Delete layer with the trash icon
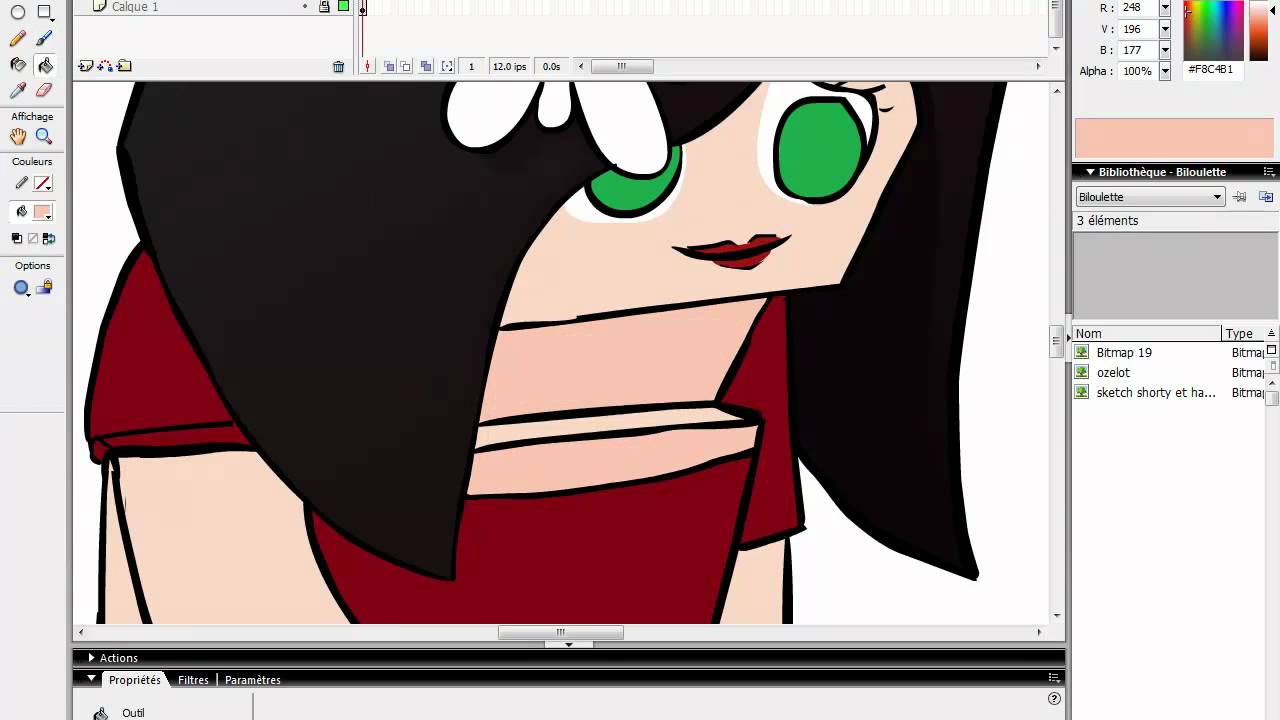The height and width of the screenshot is (720, 1280). 338,67
